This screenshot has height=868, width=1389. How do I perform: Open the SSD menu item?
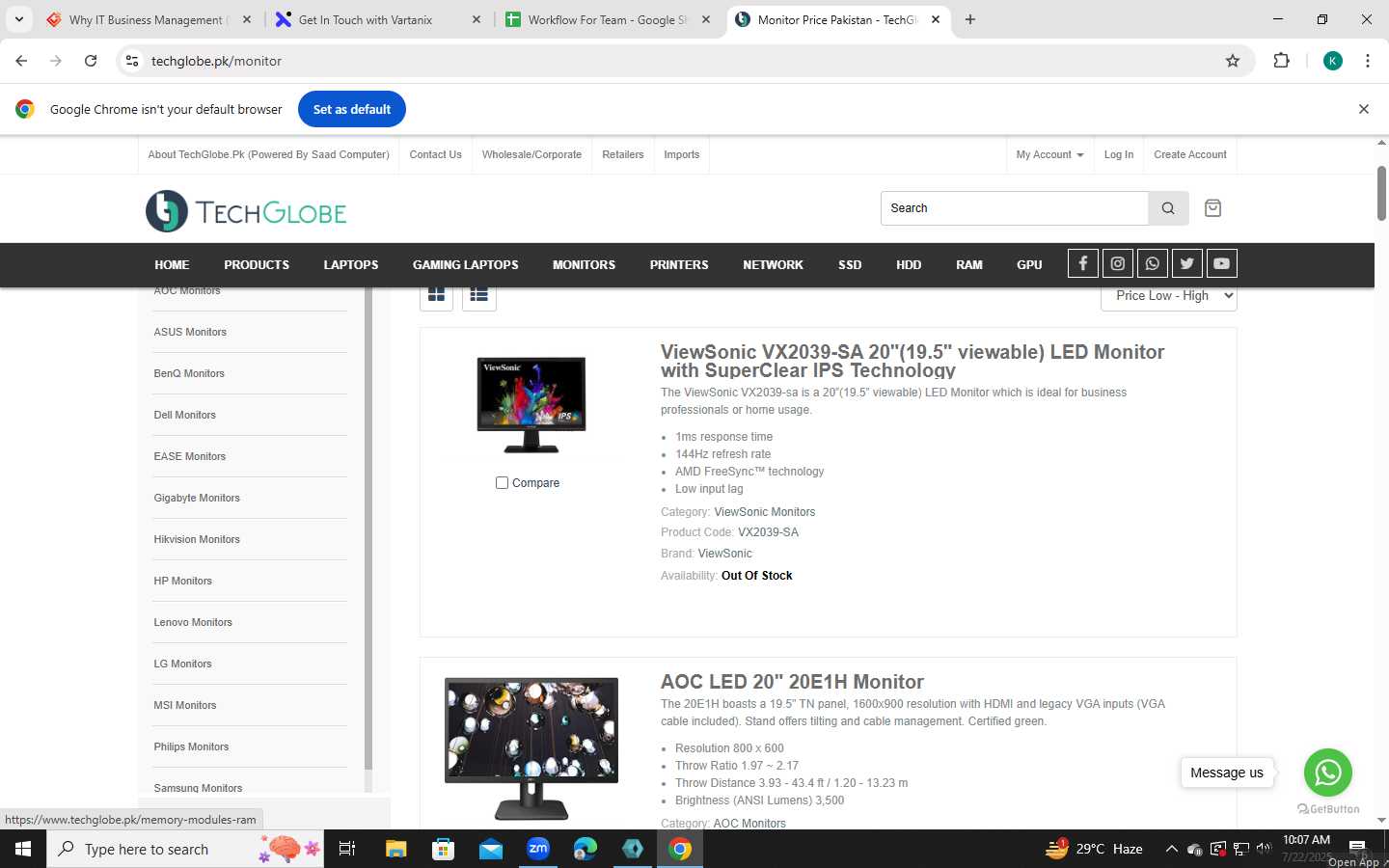[x=850, y=264]
